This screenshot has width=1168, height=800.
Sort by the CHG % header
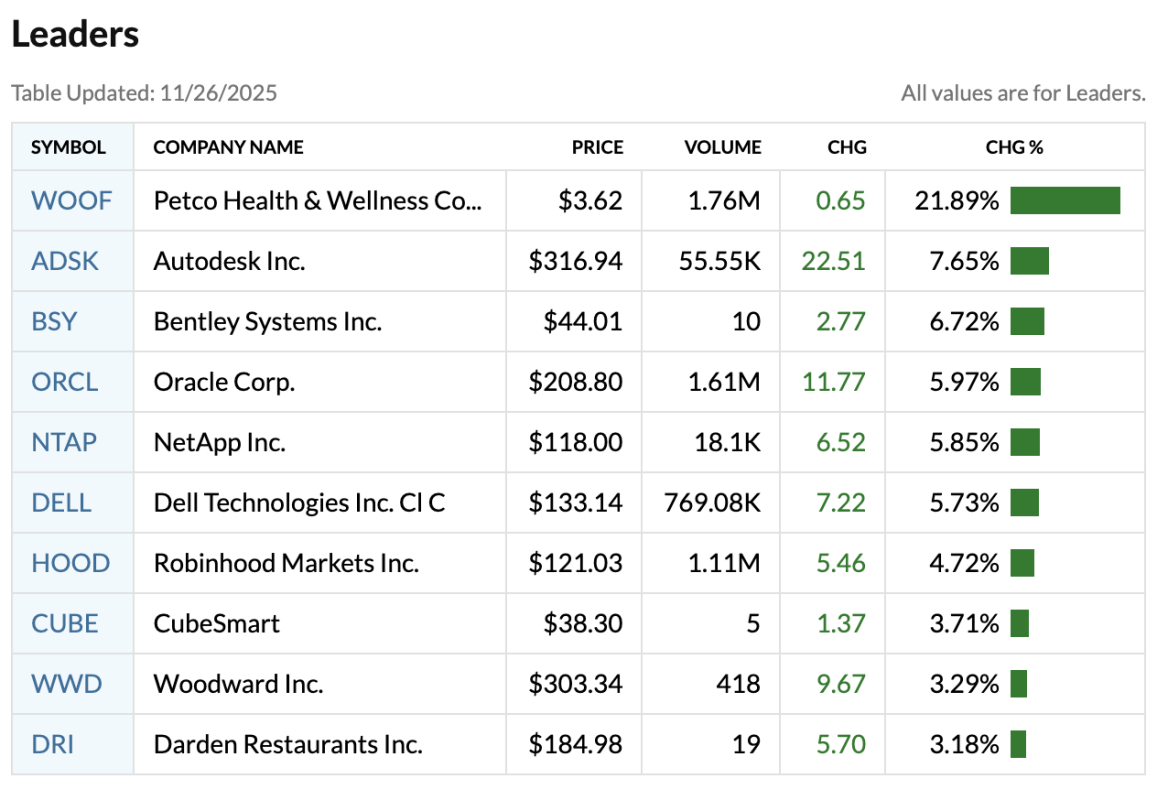coord(1014,148)
